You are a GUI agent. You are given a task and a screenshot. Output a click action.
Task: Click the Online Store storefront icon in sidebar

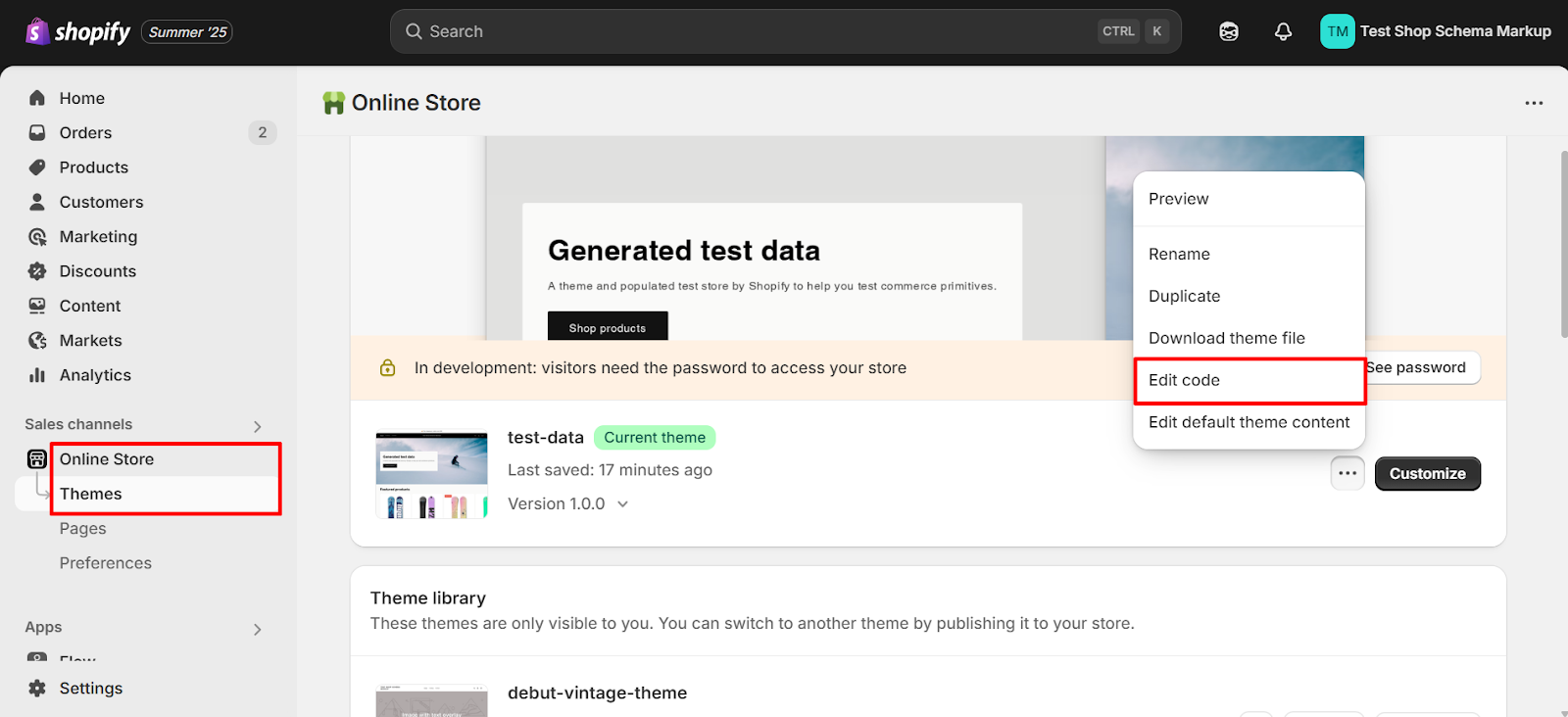pos(37,459)
